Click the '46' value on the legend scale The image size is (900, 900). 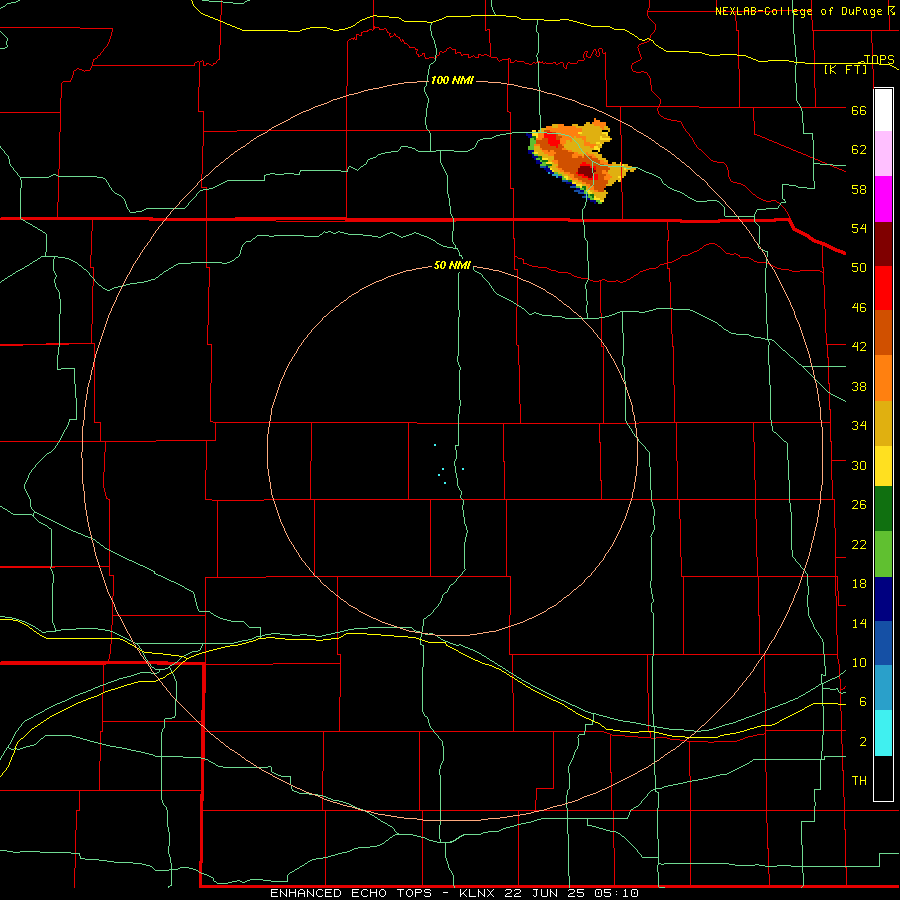coord(859,308)
